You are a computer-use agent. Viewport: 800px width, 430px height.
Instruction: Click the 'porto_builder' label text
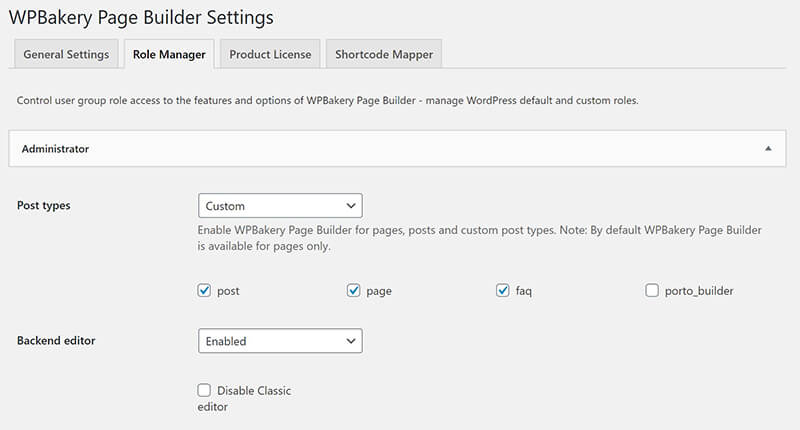point(699,291)
